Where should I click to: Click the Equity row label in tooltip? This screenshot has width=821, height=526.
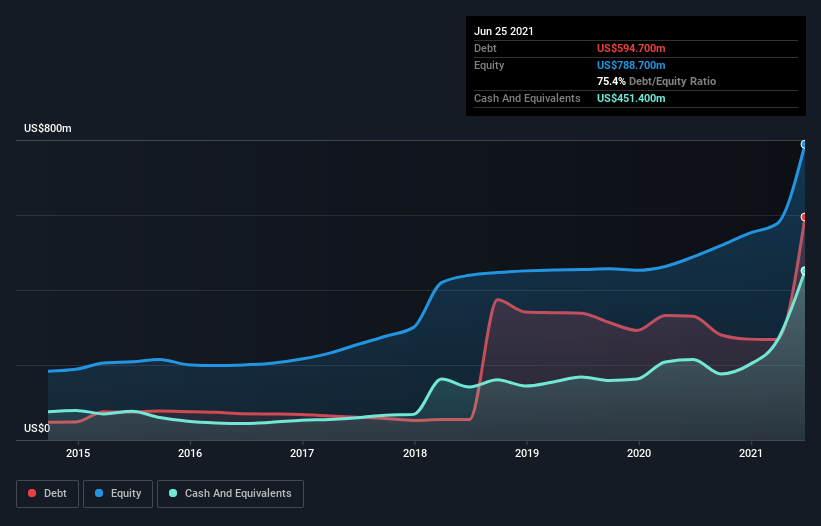(x=489, y=65)
